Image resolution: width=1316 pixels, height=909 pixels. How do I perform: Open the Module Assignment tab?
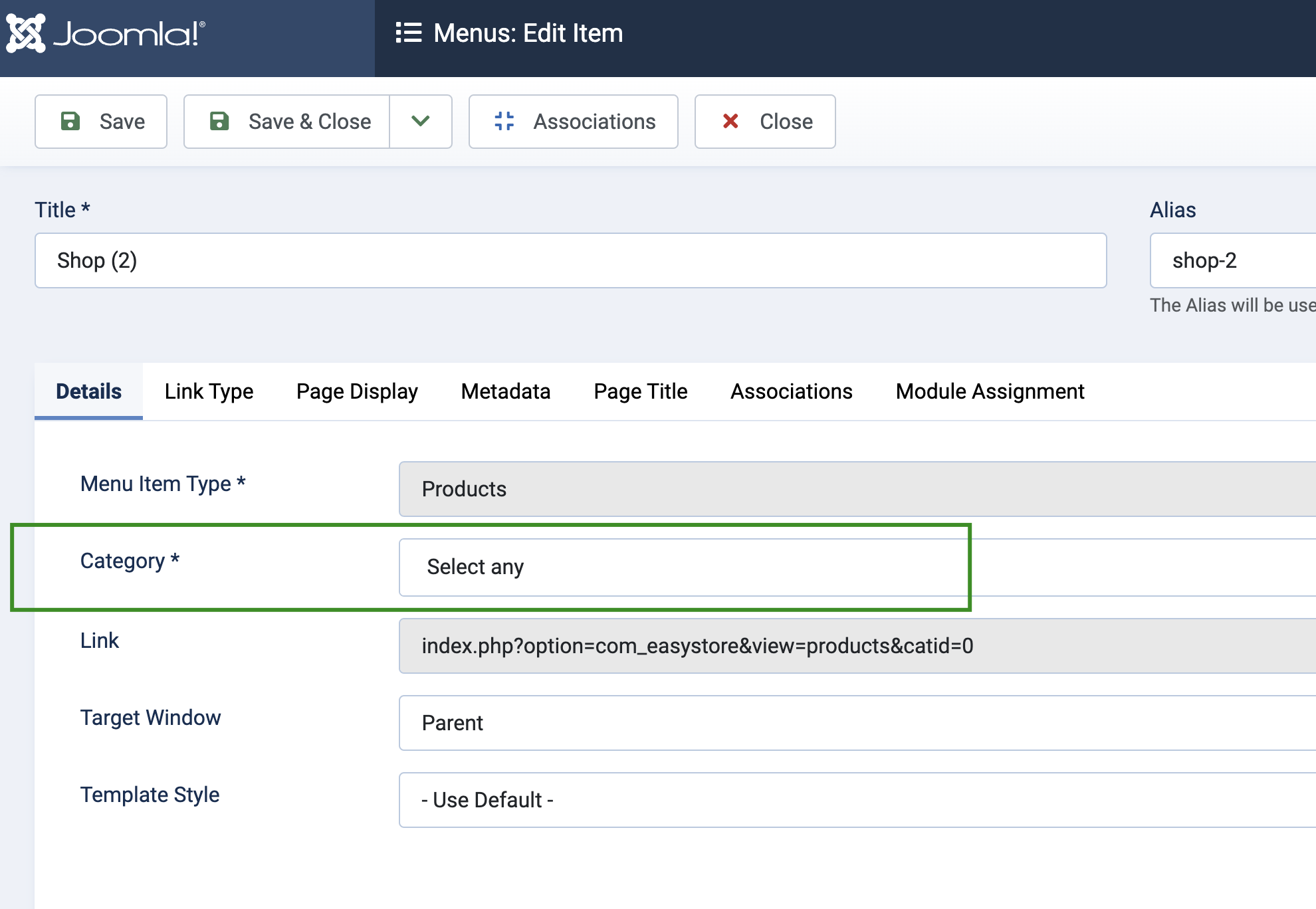coord(990,391)
